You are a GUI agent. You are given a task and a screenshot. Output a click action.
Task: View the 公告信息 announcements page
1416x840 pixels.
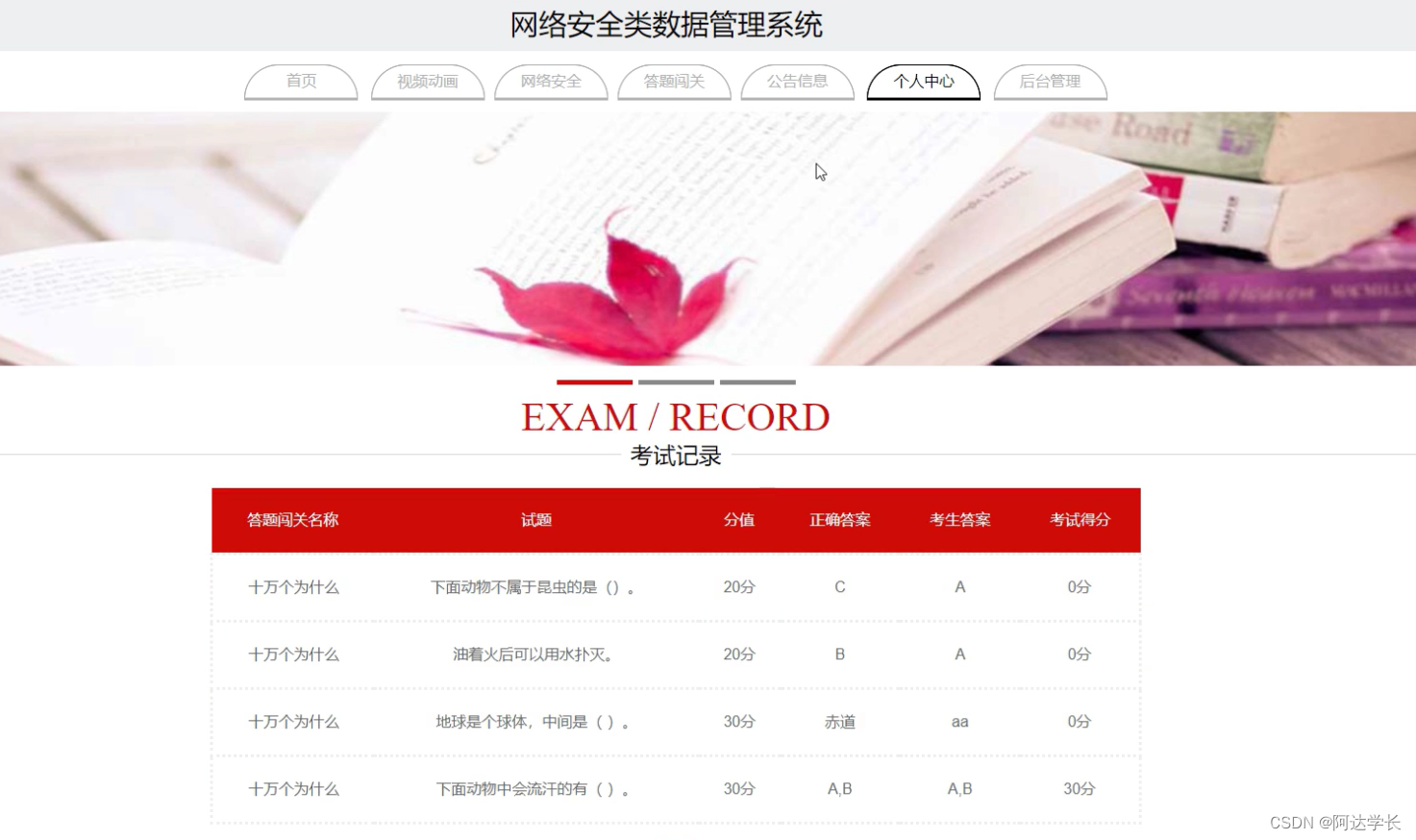tap(797, 82)
